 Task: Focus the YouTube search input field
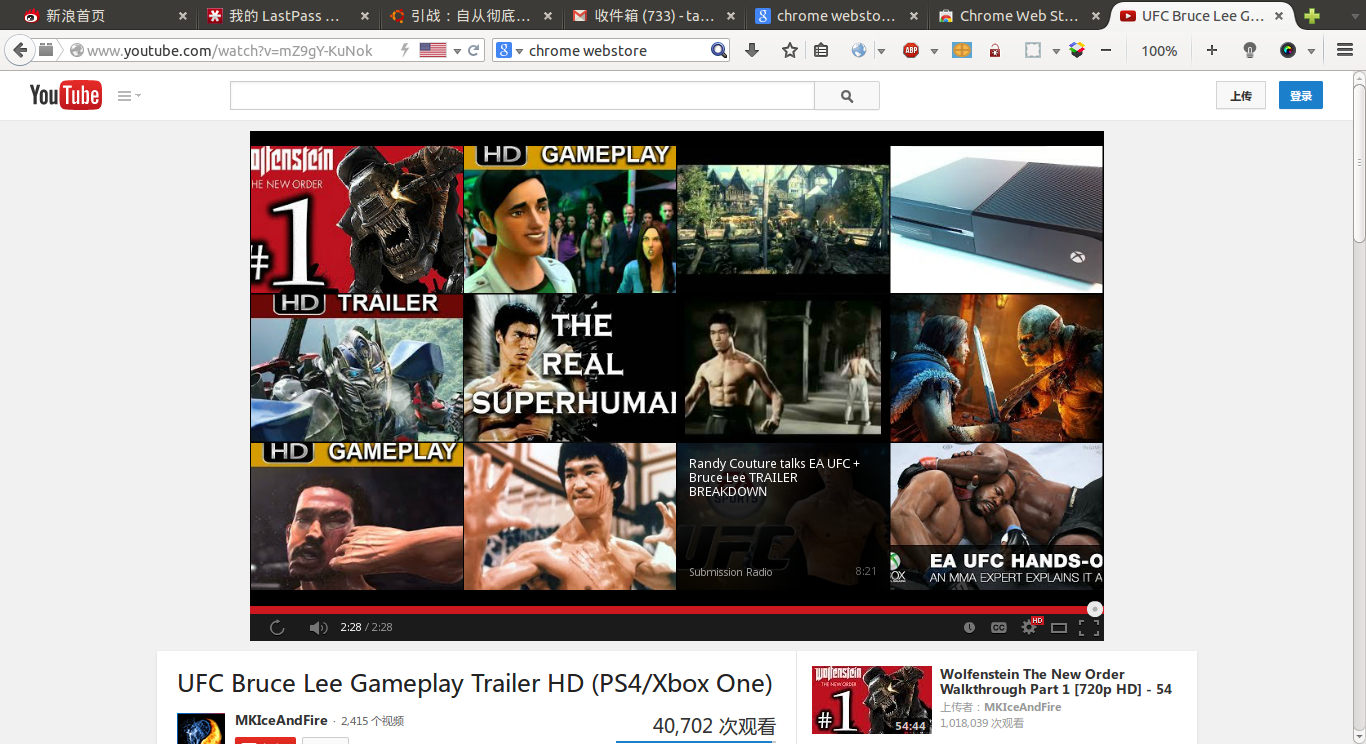click(522, 96)
